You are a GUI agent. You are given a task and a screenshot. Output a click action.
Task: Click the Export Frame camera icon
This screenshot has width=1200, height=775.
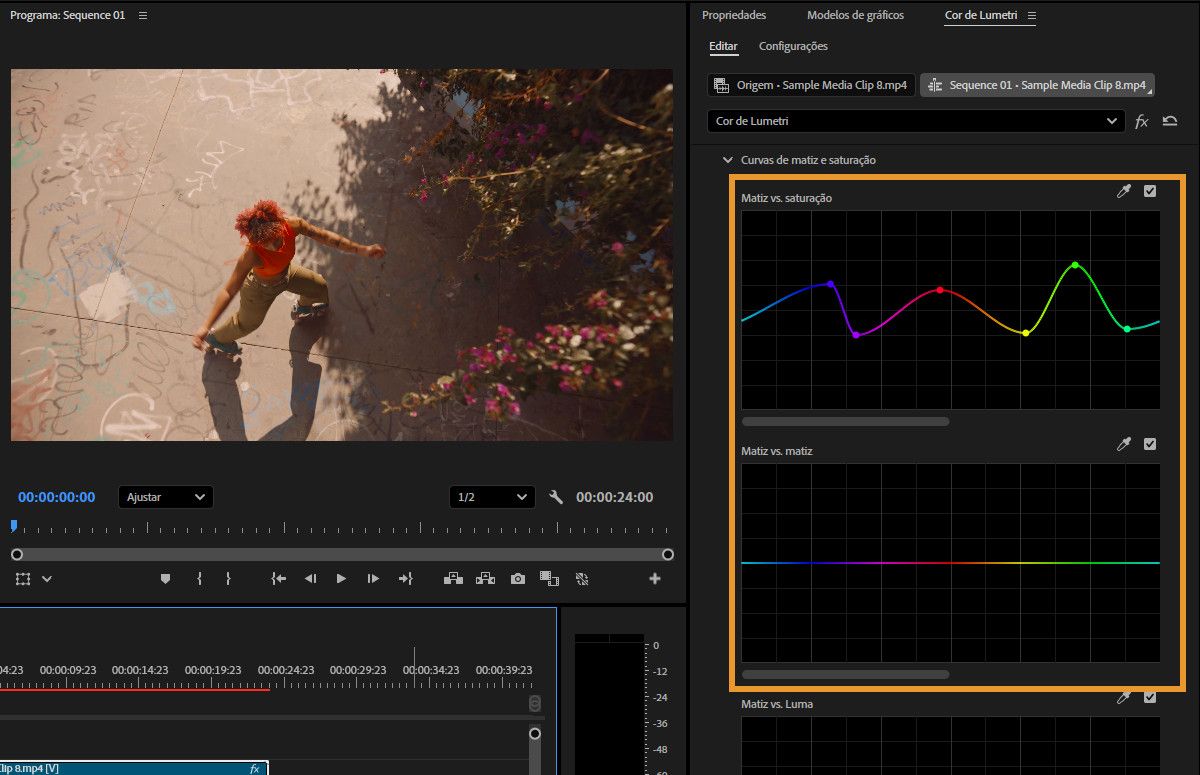517,578
